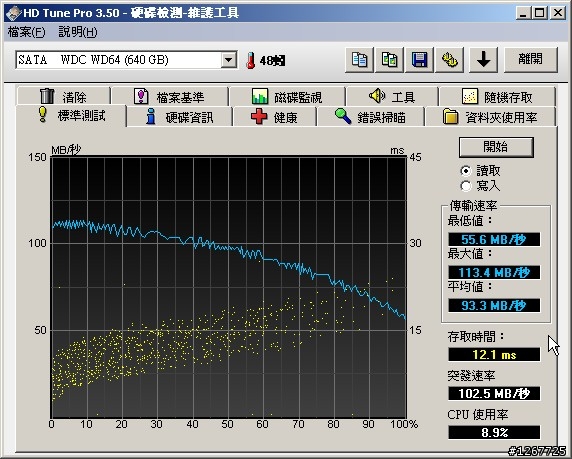Open the options gears icon

click(x=450, y=59)
